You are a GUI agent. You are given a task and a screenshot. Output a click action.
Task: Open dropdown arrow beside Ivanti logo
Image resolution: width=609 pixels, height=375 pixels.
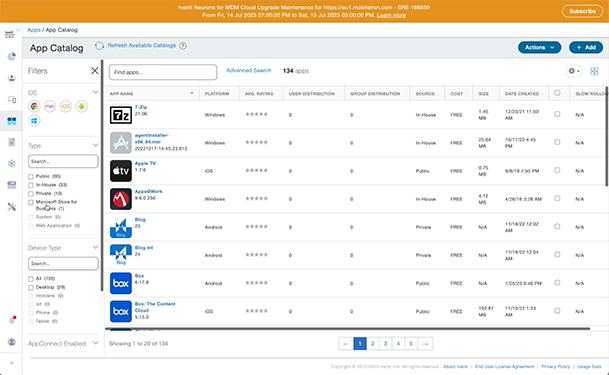[x=18, y=30]
